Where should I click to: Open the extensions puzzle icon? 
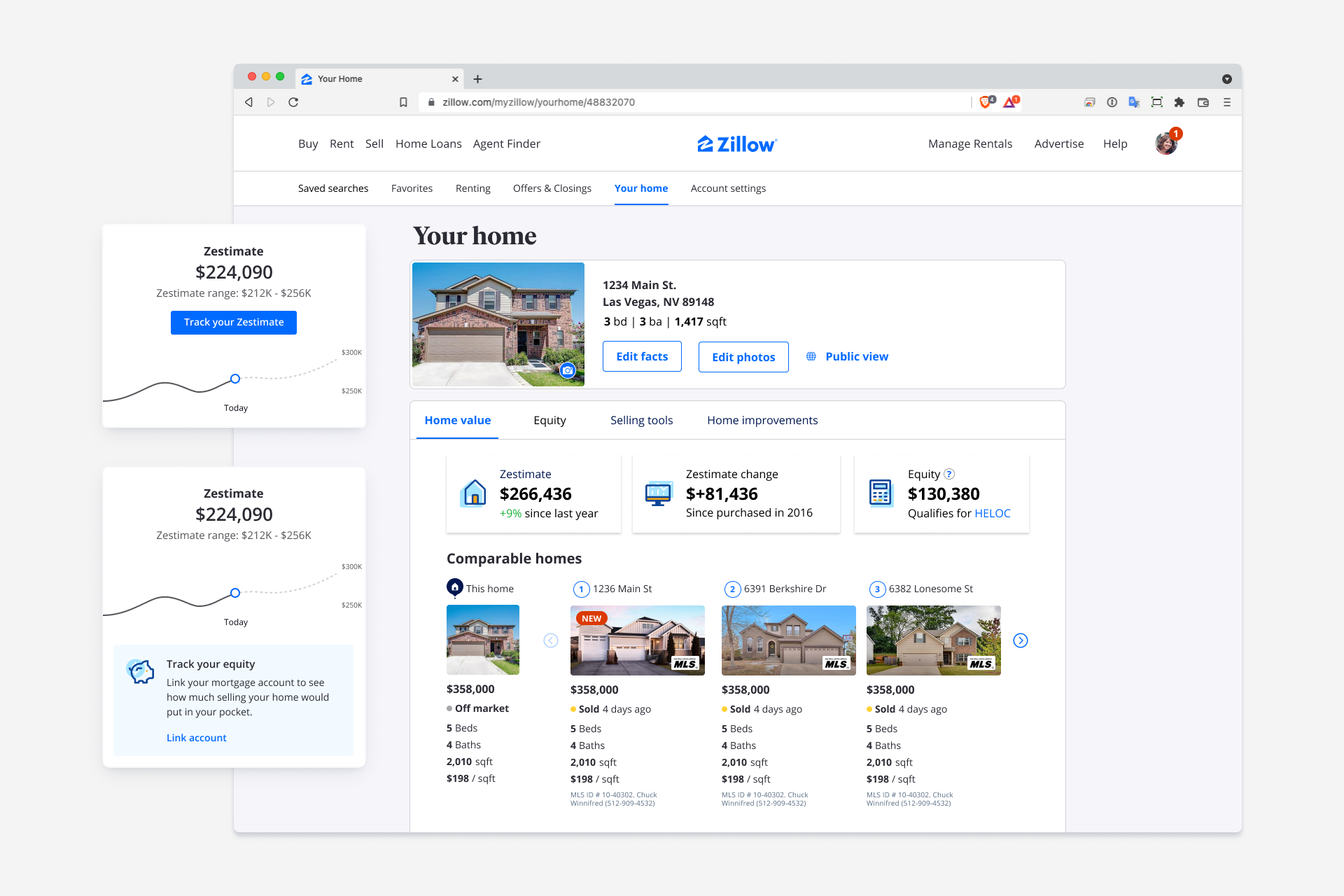point(1179,102)
